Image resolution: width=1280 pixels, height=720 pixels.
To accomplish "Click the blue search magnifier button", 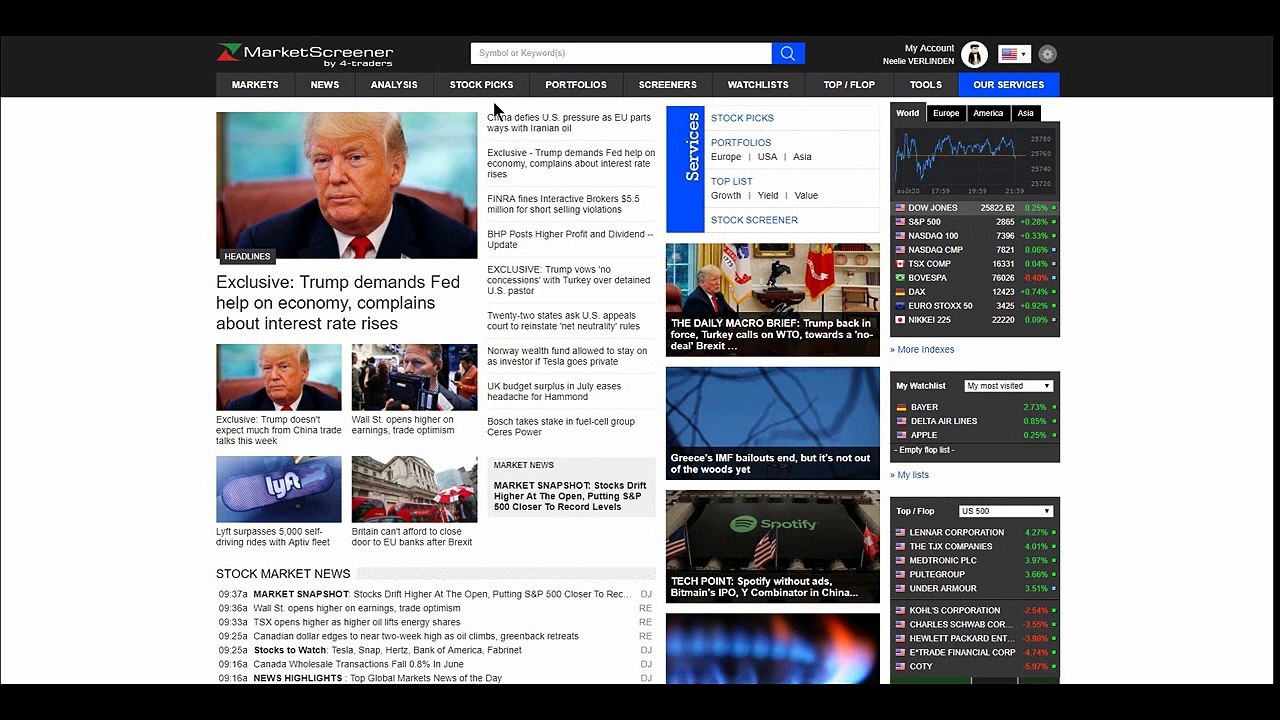I will coord(788,53).
